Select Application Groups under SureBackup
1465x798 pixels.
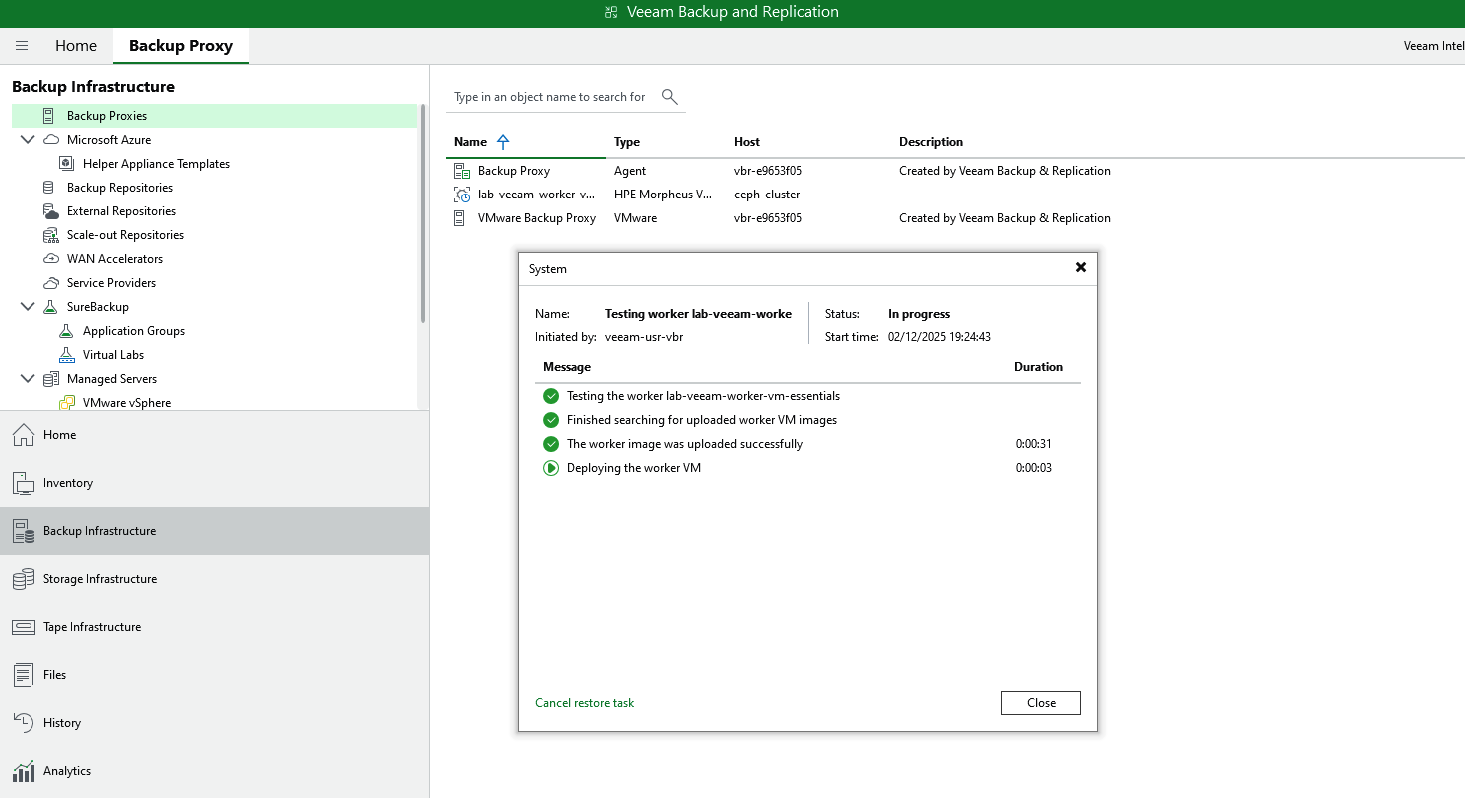(134, 331)
